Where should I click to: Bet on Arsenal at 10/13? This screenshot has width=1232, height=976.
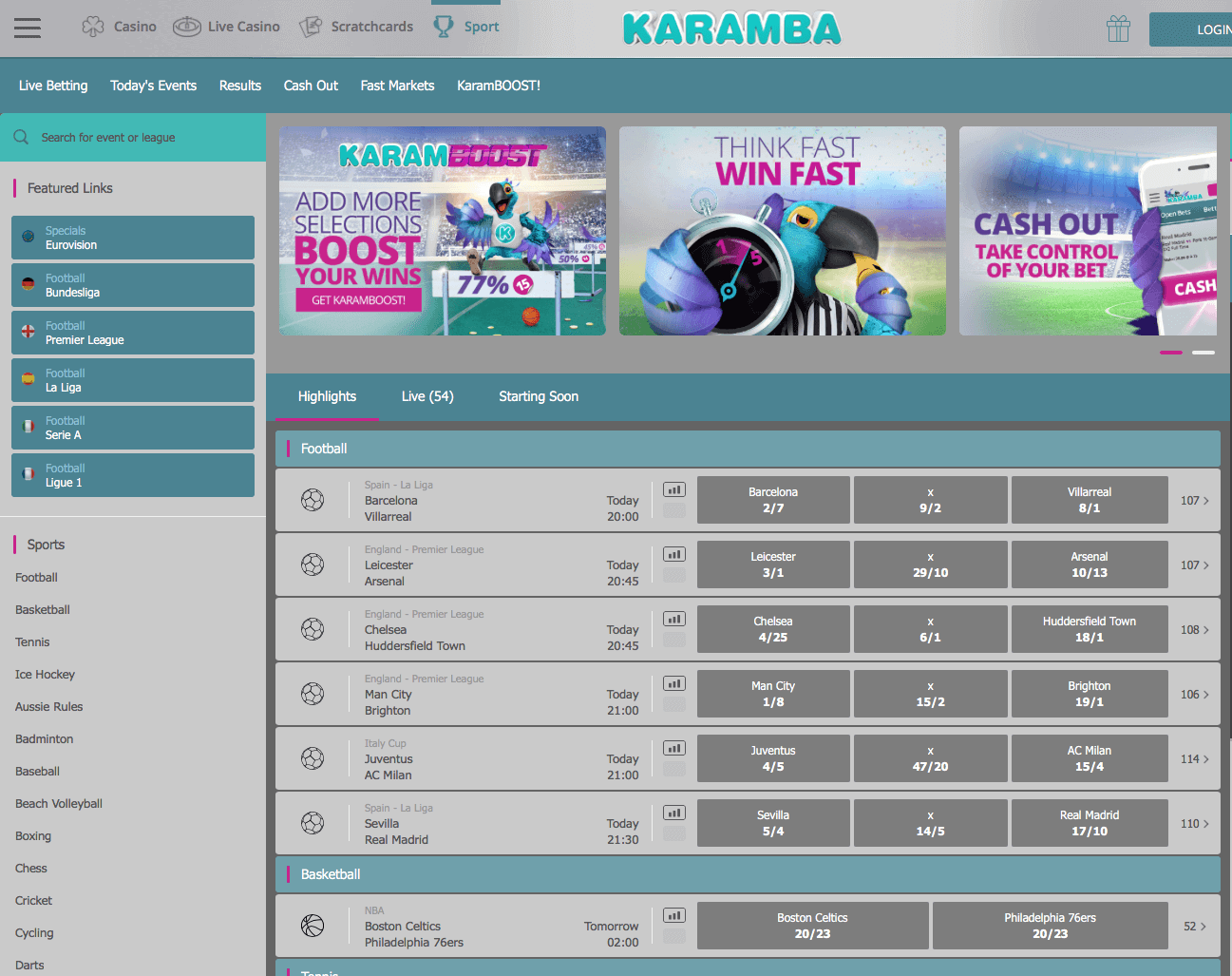(1090, 565)
